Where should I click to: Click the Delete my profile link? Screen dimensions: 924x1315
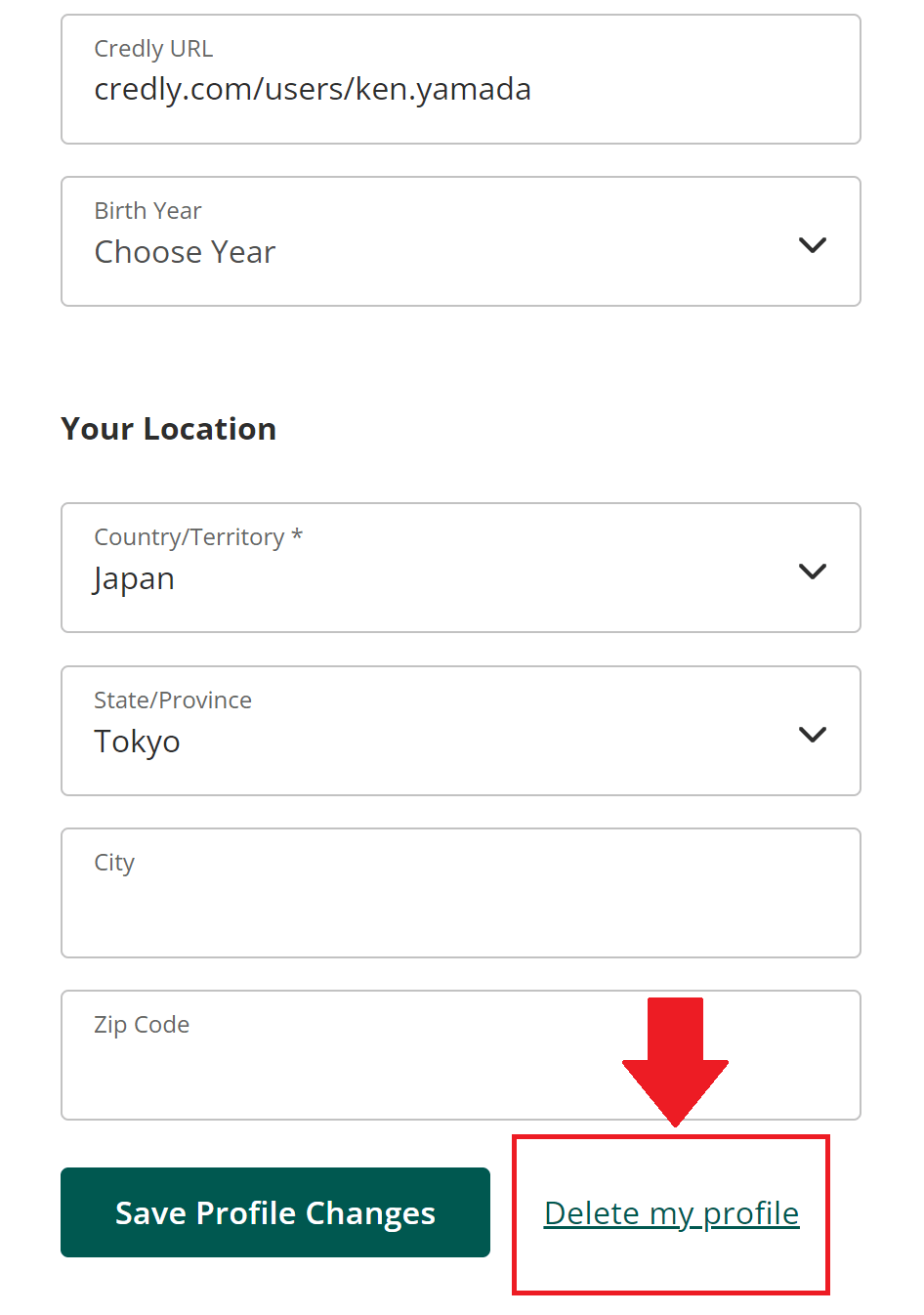pos(671,1213)
